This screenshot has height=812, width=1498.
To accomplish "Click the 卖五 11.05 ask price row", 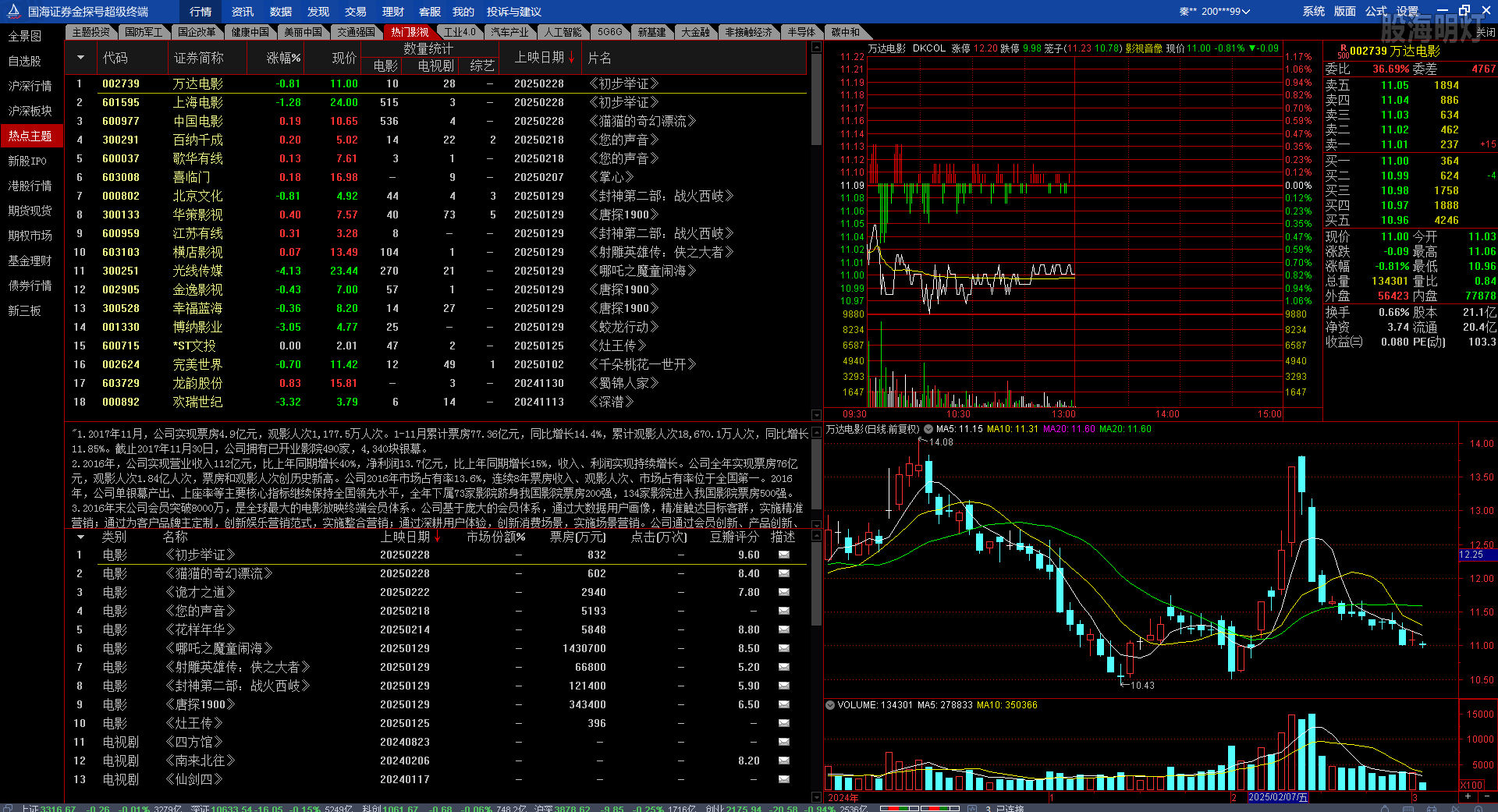I will pos(1409,85).
